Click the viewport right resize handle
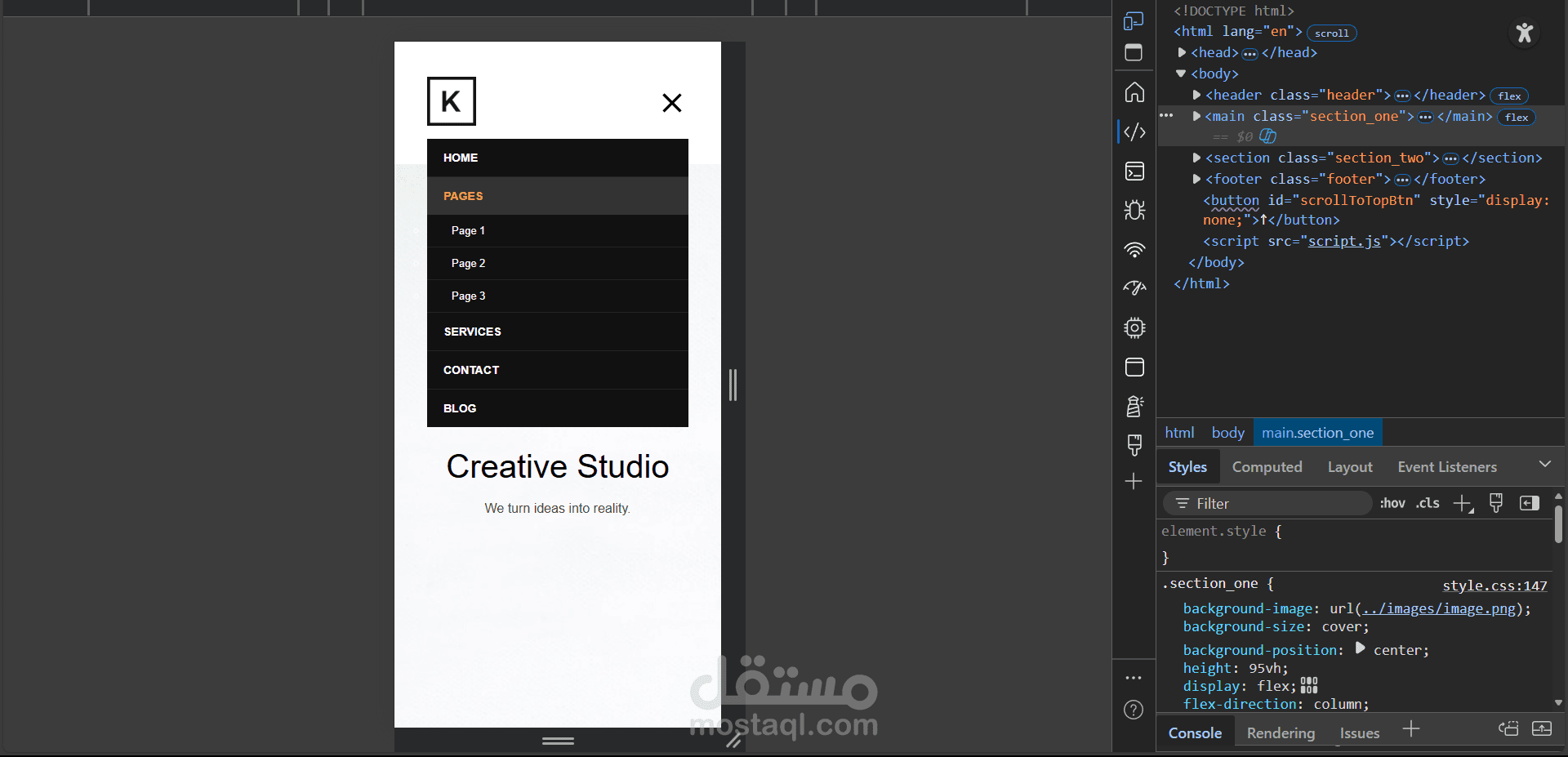Image resolution: width=1568 pixels, height=757 pixels. (733, 385)
